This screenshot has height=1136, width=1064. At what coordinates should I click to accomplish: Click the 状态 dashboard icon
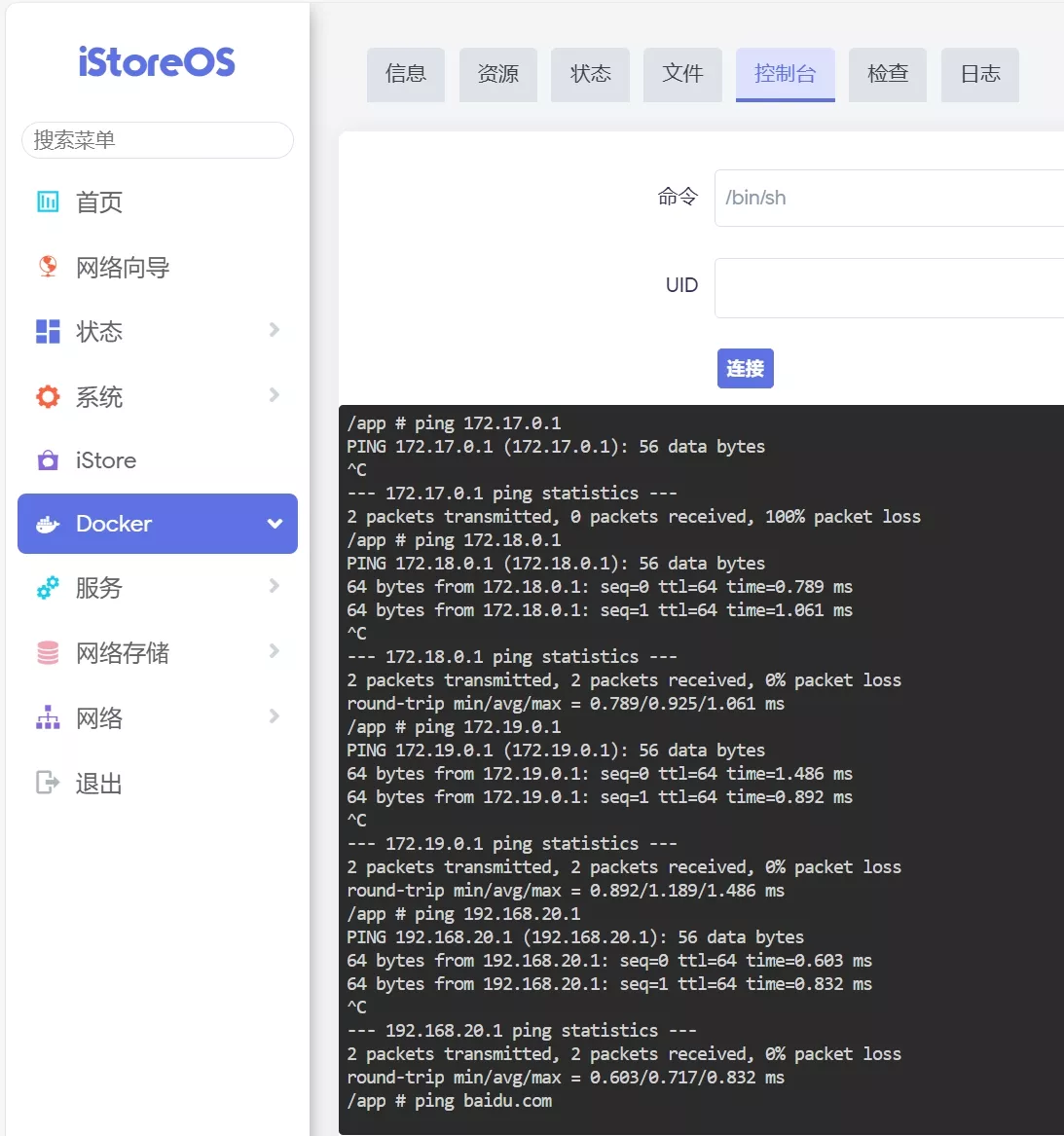click(48, 331)
